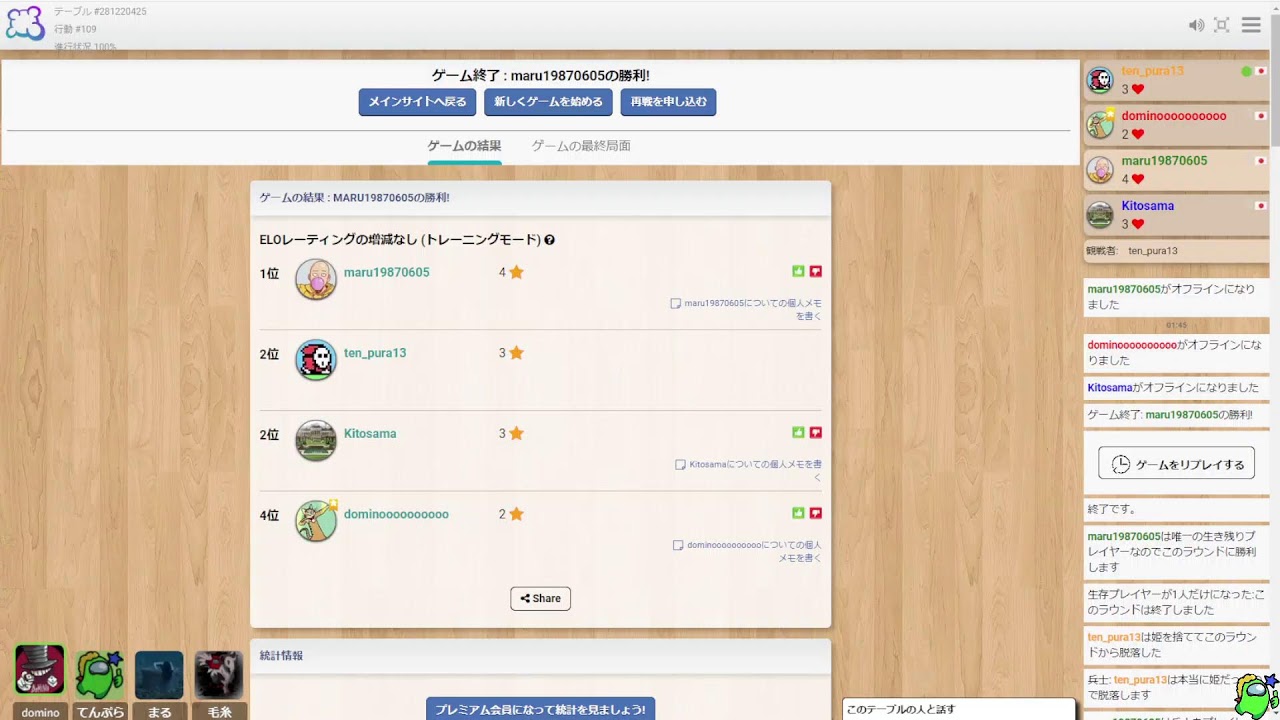This screenshot has height=720, width=1280.
Task: Open ten_pura13 profile link in results
Action: 375,353
